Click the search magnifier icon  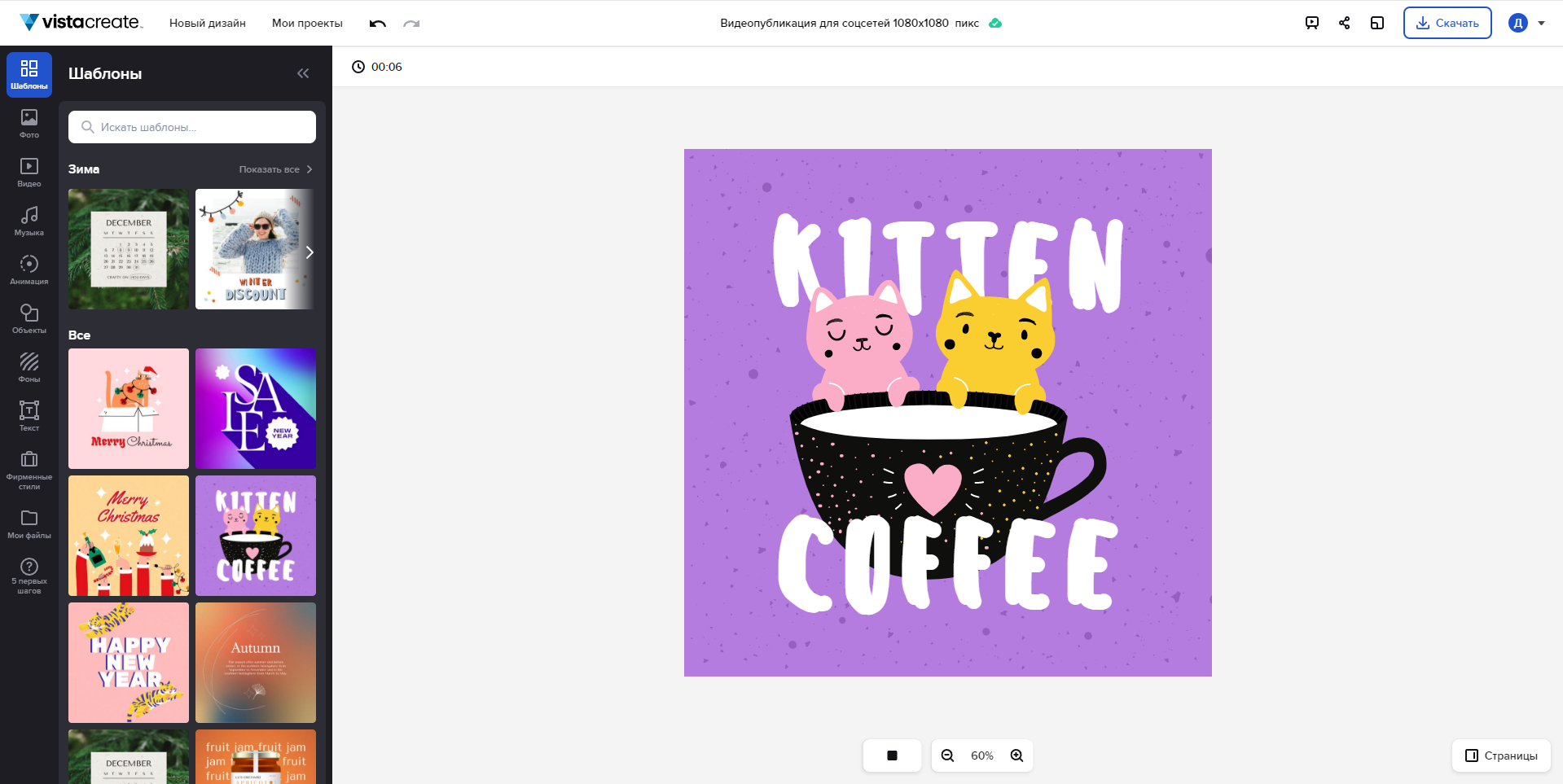[x=88, y=127]
